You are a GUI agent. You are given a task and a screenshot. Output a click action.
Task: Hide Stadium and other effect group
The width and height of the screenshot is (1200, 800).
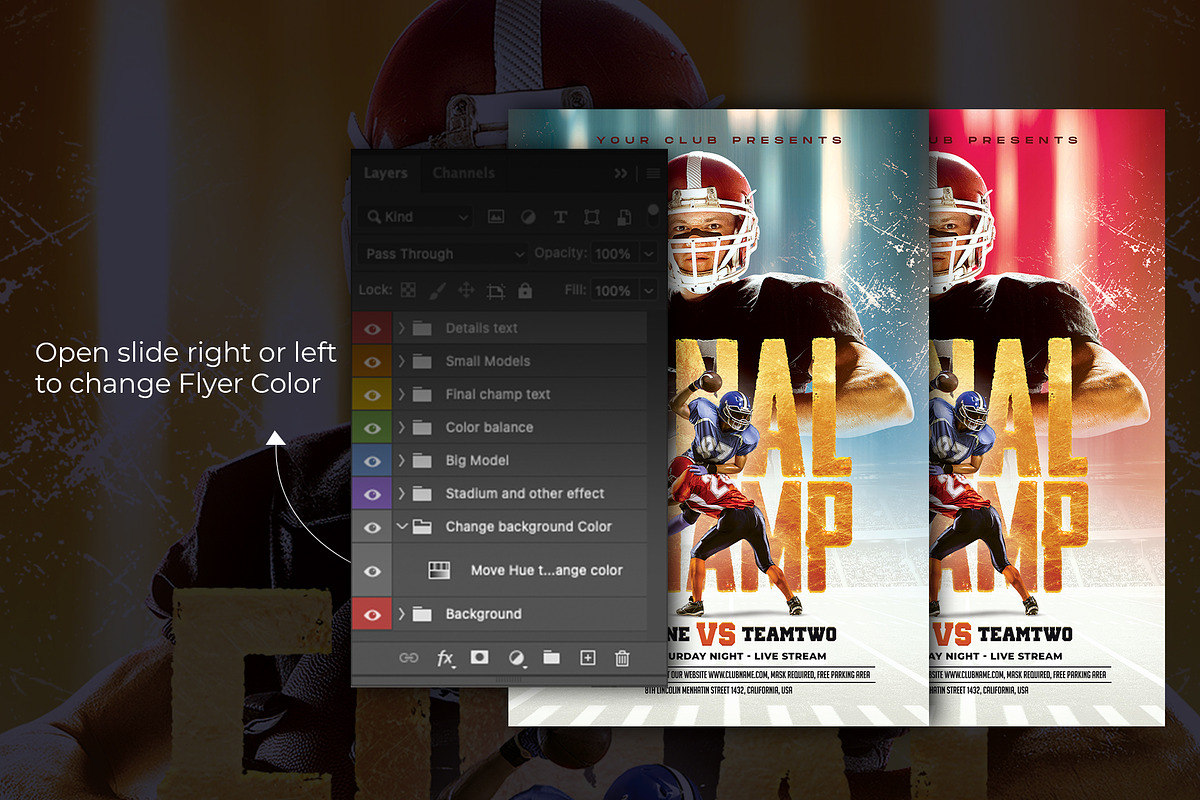click(x=372, y=493)
